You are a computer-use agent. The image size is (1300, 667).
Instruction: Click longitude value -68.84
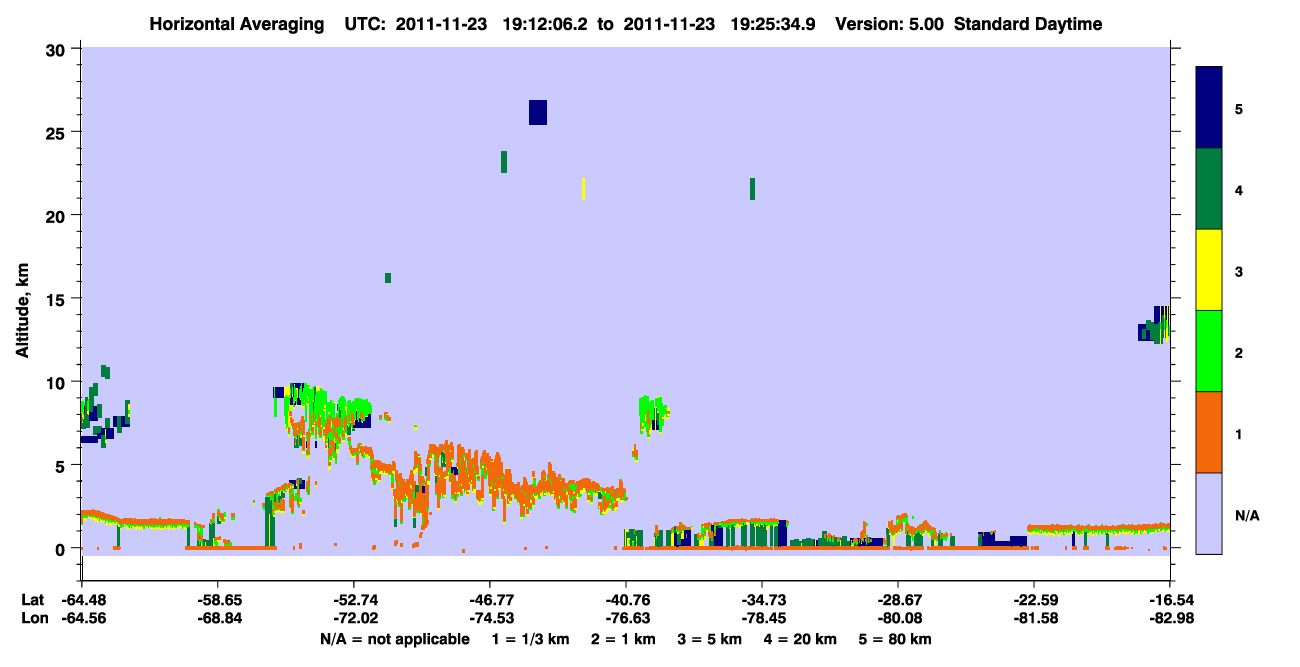[218, 618]
